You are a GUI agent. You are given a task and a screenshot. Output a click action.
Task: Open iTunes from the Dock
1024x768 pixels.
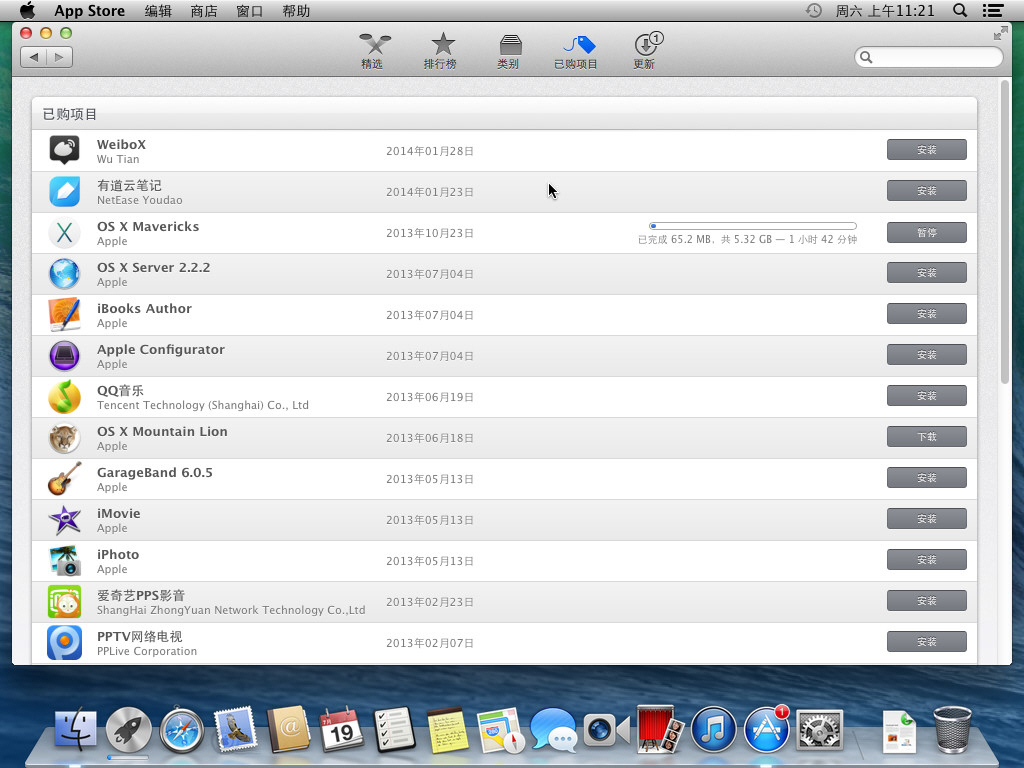coord(713,730)
